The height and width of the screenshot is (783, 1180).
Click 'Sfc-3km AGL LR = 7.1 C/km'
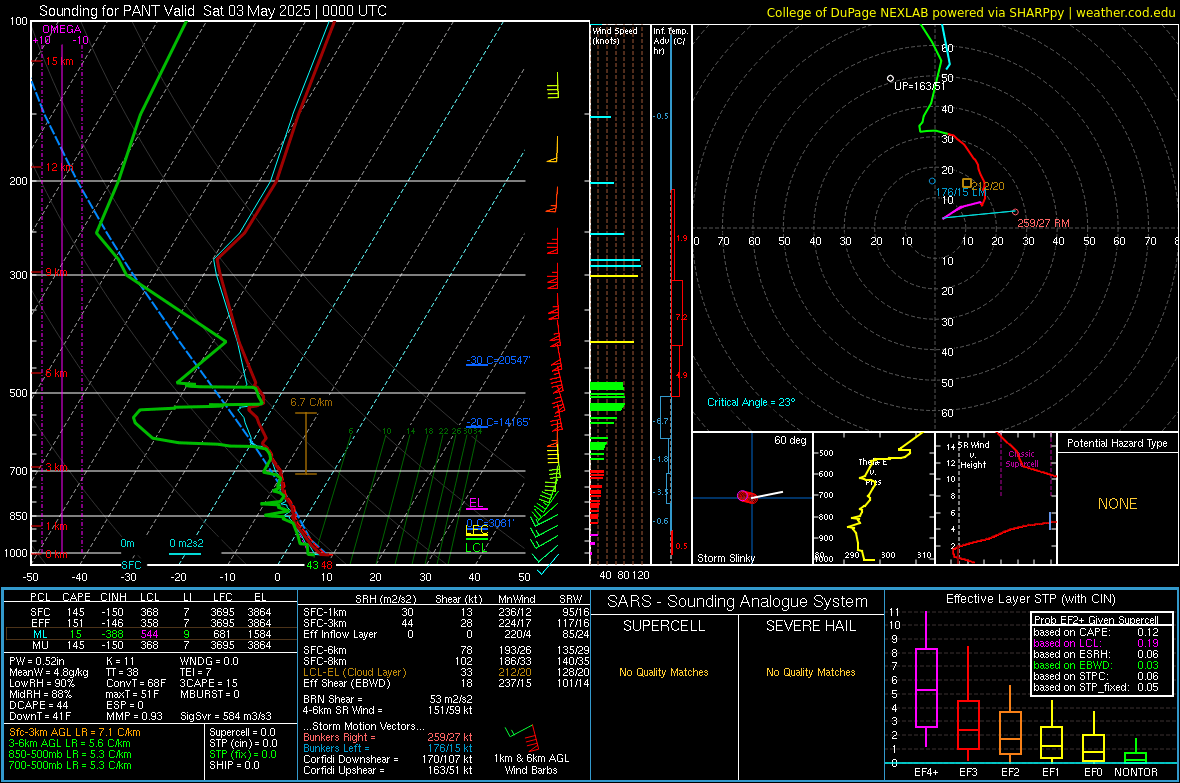click(x=75, y=732)
